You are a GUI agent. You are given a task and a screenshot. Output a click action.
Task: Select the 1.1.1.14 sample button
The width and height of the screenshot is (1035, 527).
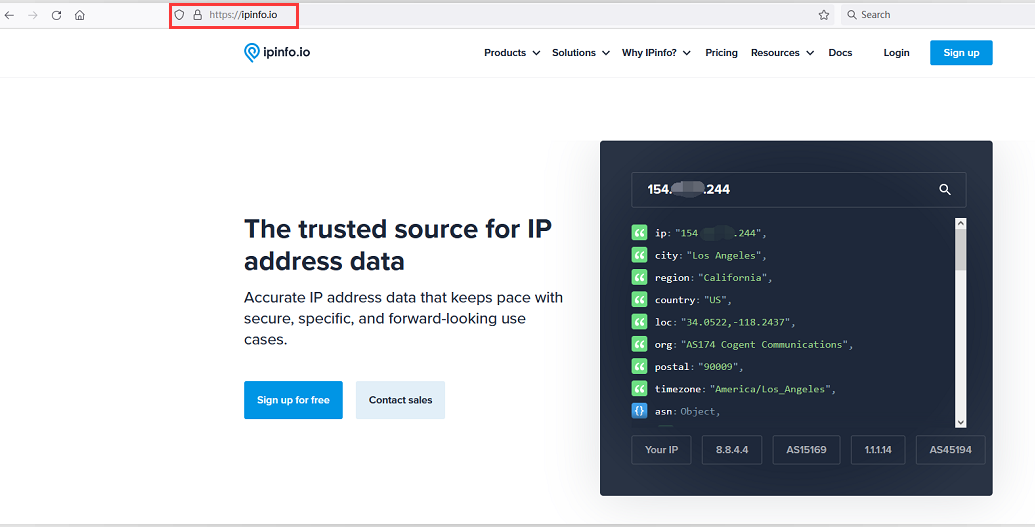[878, 450]
